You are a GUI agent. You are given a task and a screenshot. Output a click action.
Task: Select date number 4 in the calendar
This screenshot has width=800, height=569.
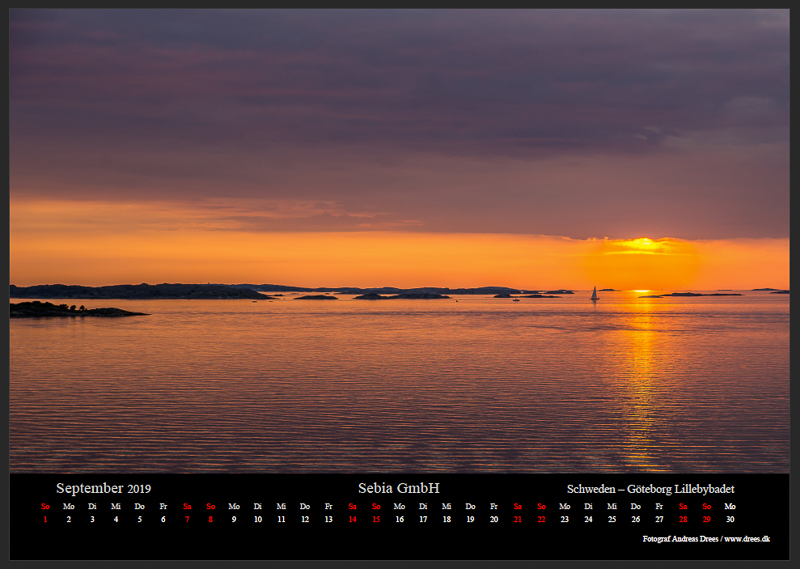pos(116,519)
